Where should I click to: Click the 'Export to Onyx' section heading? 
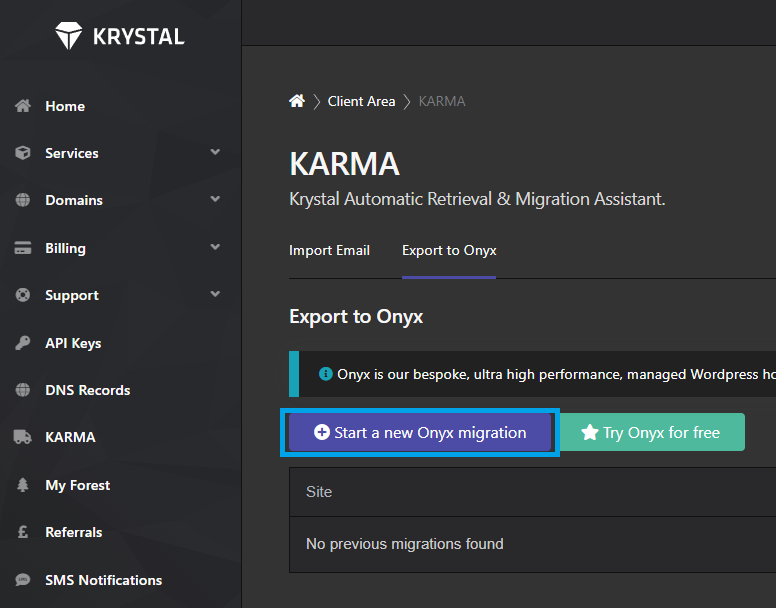[x=356, y=316]
